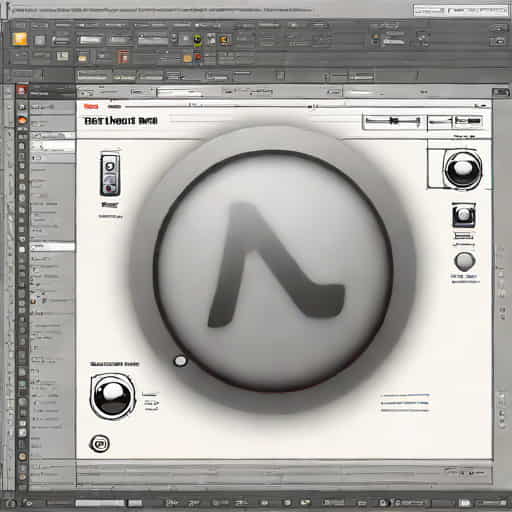Screen dimensions: 512x512
Task: Click the wider slider track in the canvas header
Action: pyautogui.click(x=393, y=121)
